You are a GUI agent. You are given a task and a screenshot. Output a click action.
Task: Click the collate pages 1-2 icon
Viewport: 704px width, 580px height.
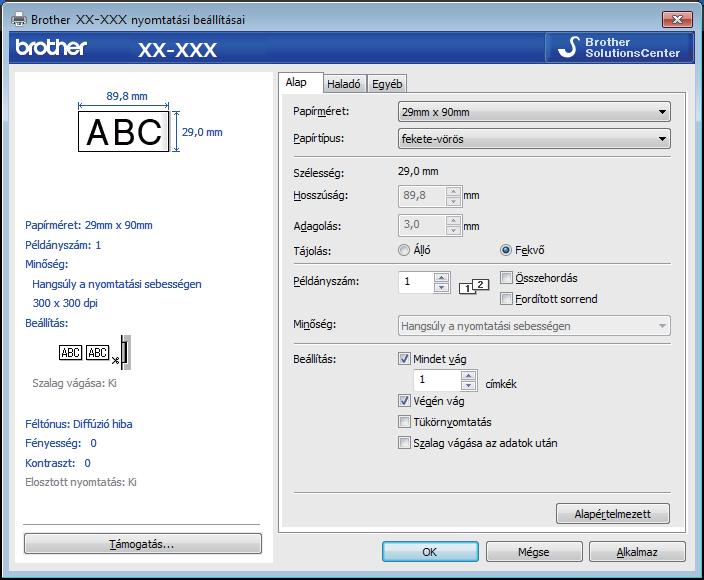point(474,286)
